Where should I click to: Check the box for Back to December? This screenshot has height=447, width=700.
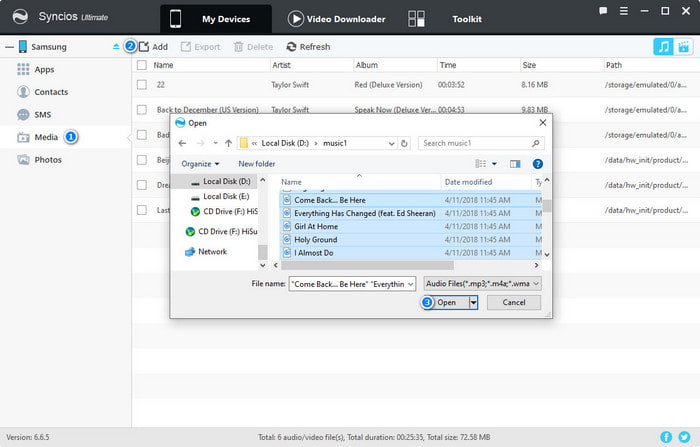click(x=142, y=109)
